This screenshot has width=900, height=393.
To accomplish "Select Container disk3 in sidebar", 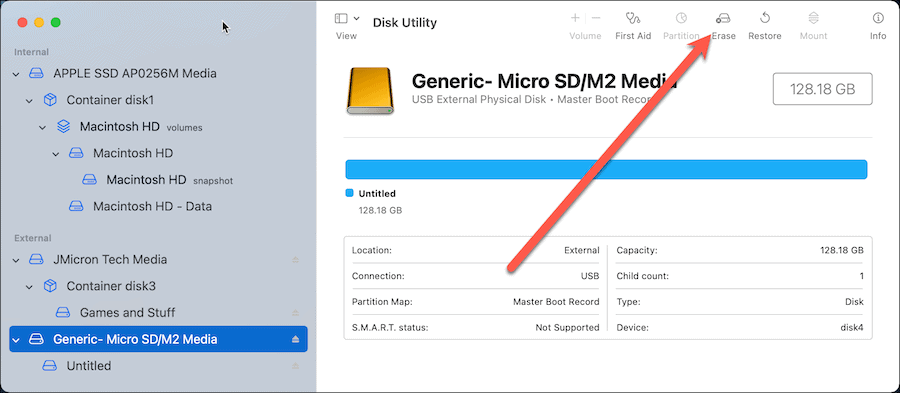I will pyautogui.click(x=111, y=286).
